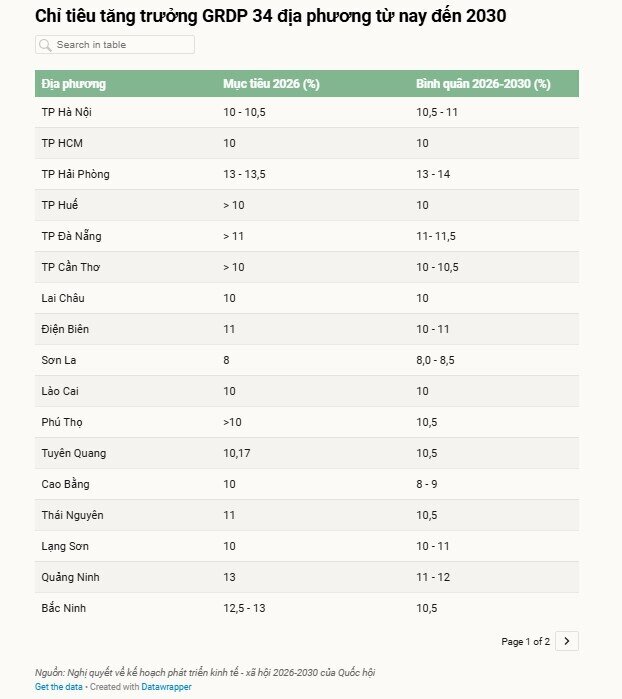Sort by Mục tiêu 2026 (%) header

(271, 84)
